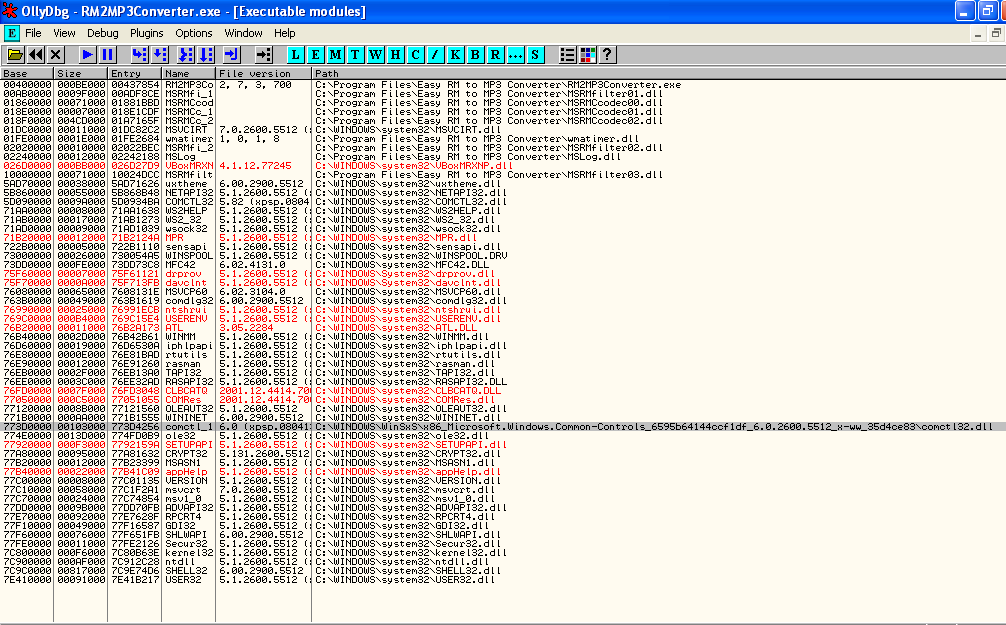1006x625 pixels.
Task: Select the kernel32.dll path row
Action: coord(411,552)
